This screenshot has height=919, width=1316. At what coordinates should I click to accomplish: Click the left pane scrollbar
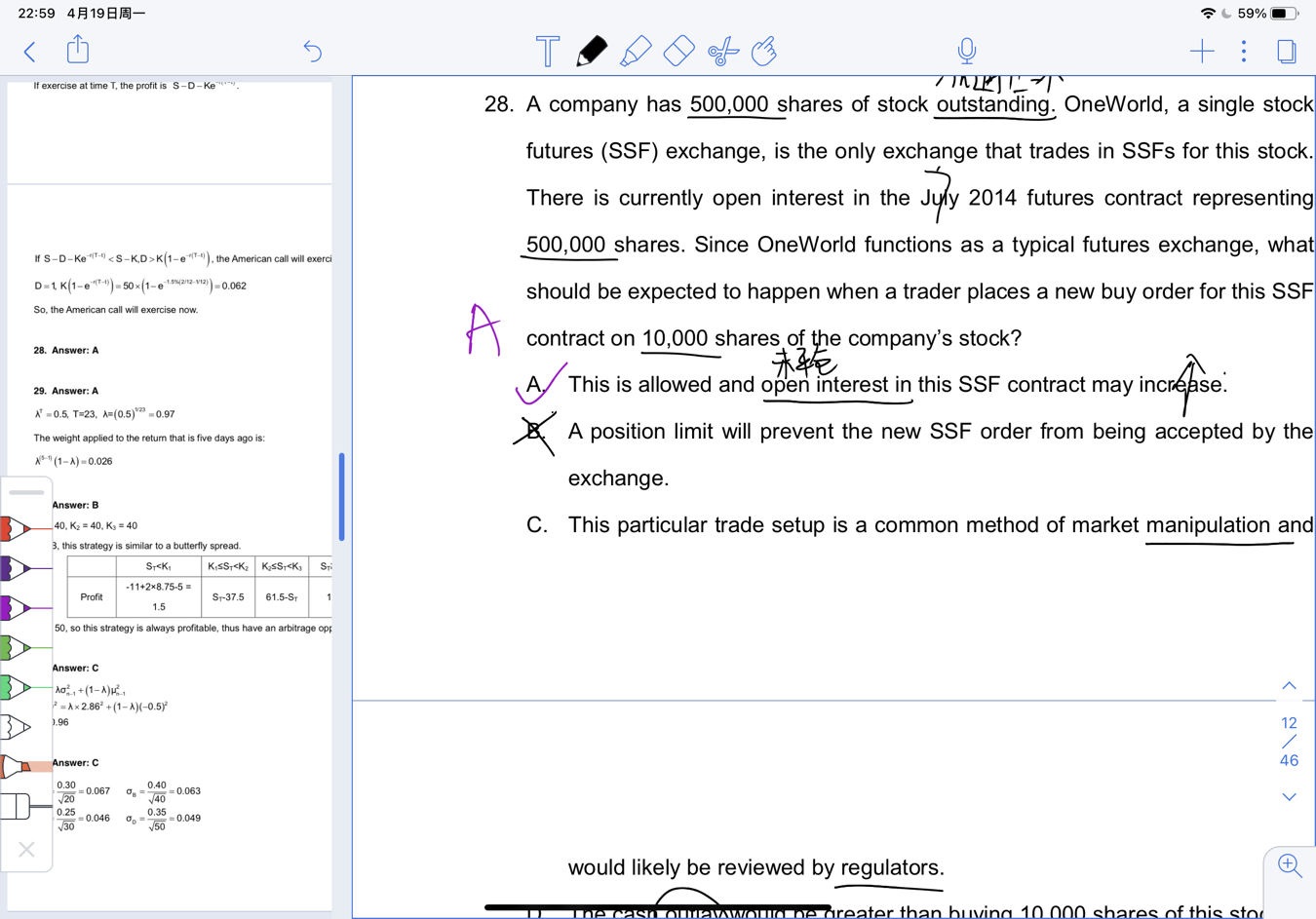click(341, 497)
